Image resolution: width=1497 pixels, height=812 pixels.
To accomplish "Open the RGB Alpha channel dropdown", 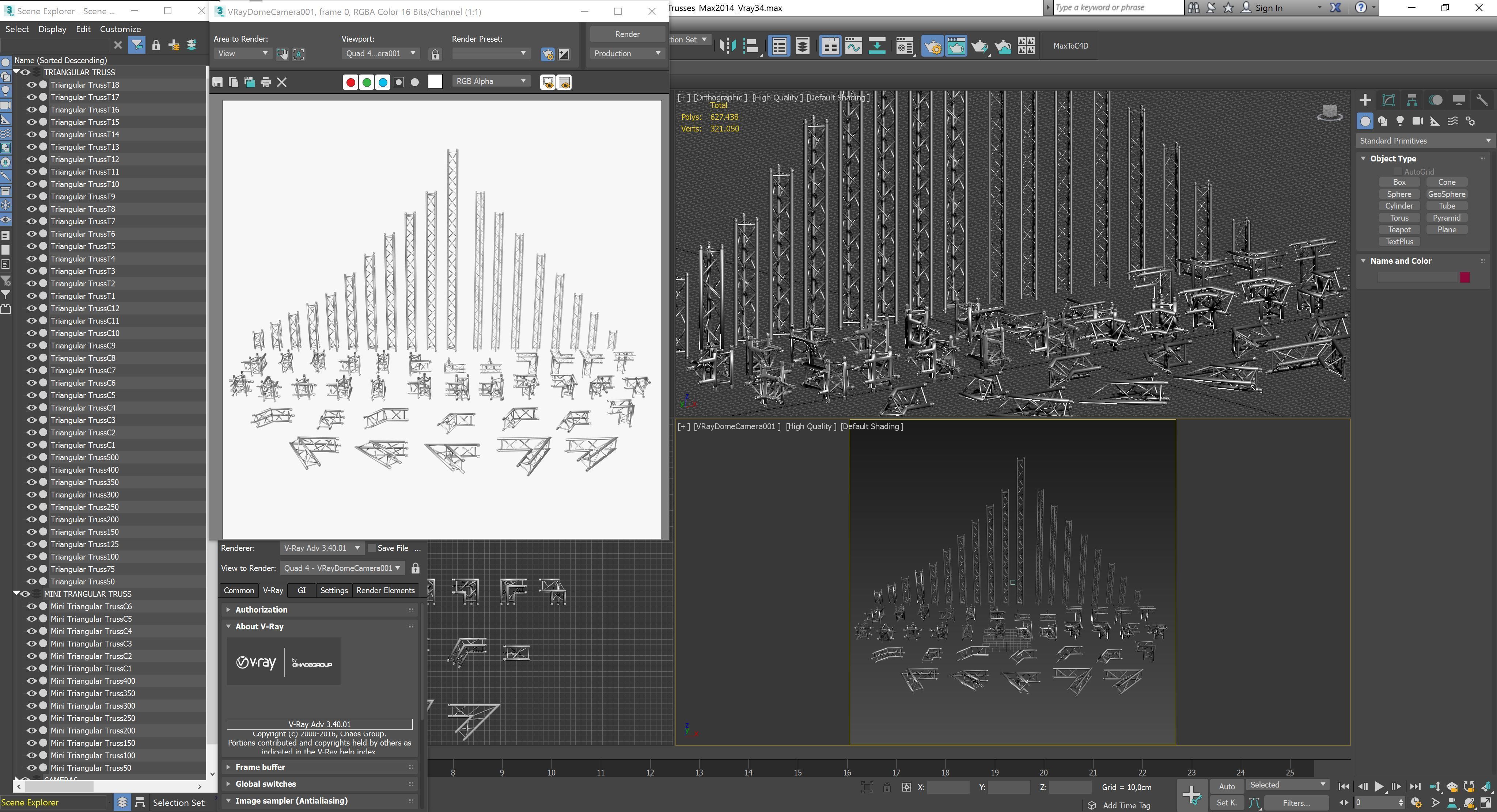I will pyautogui.click(x=490, y=81).
